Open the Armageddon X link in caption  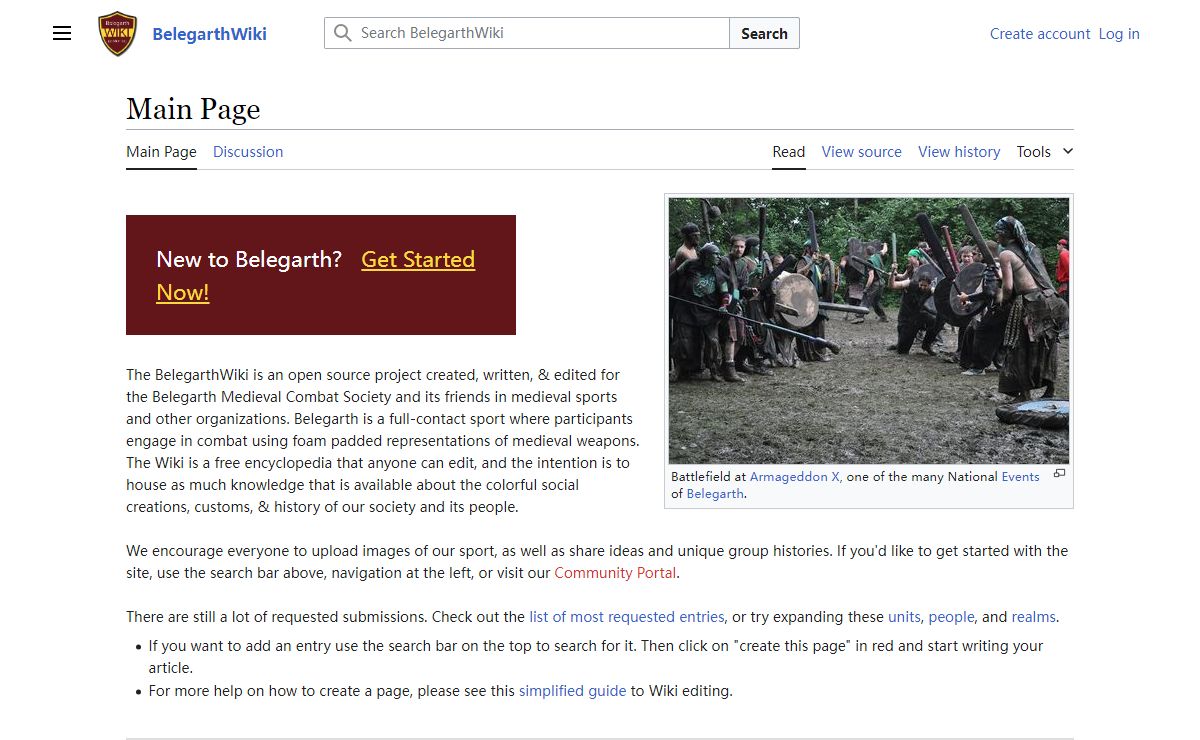pyautogui.click(x=795, y=477)
